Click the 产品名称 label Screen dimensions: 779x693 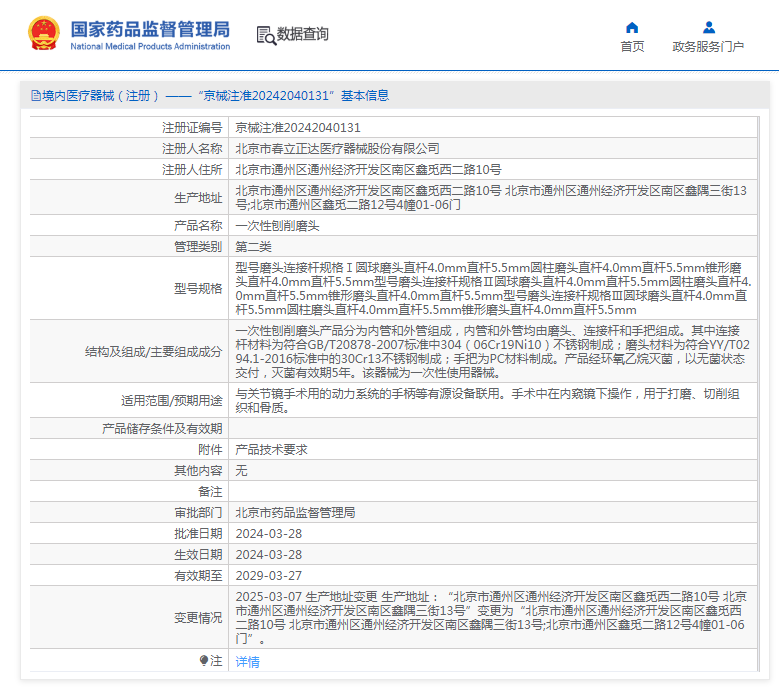click(x=198, y=226)
